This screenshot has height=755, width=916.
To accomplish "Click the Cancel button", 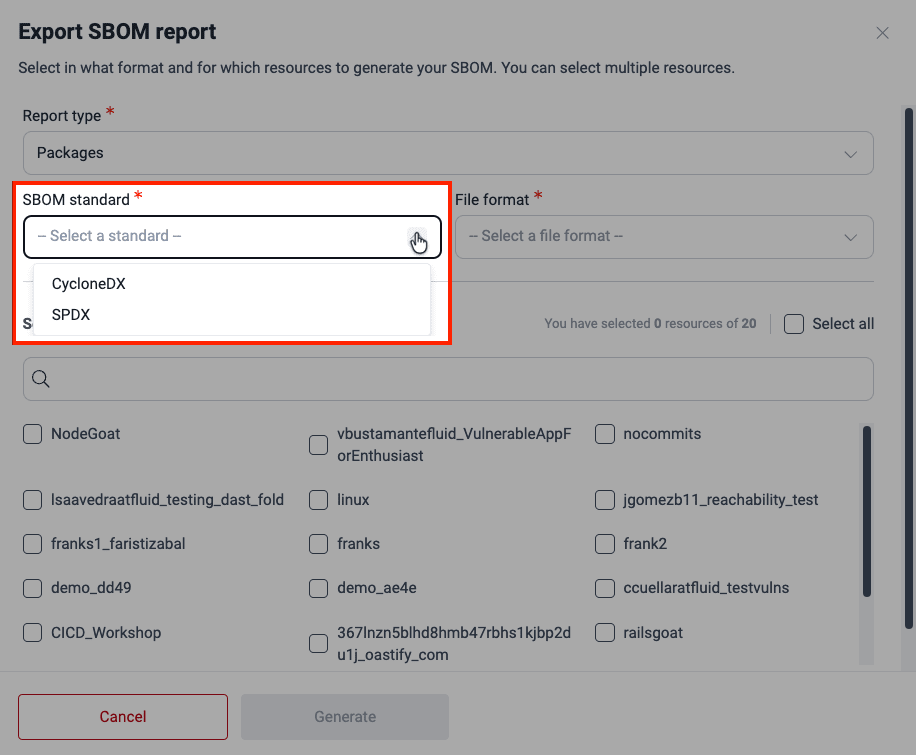I will pyautogui.click(x=122, y=716).
